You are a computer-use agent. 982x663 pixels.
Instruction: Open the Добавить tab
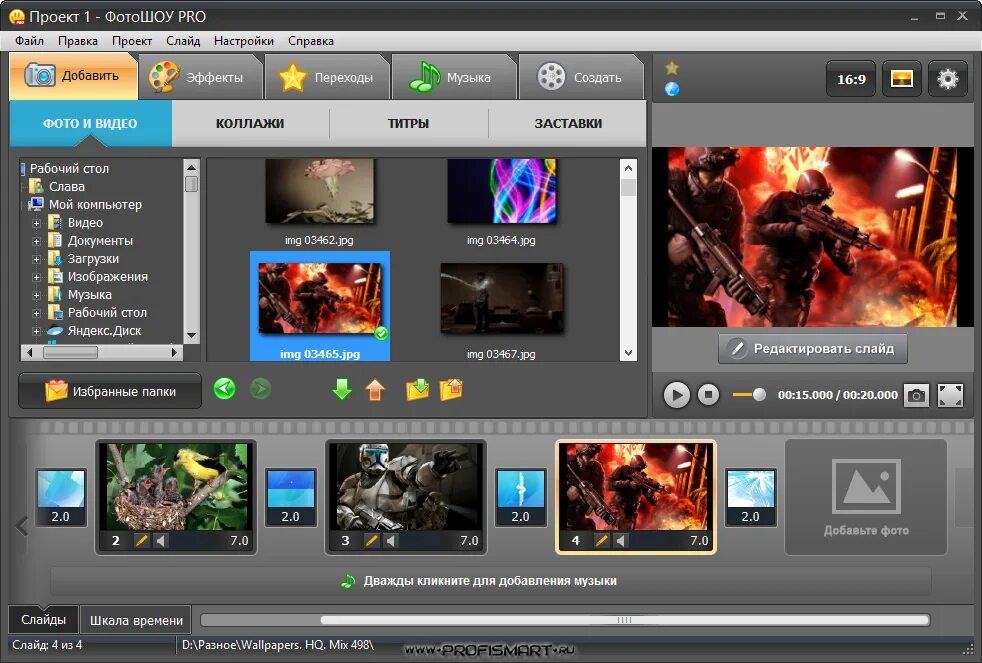pos(73,76)
